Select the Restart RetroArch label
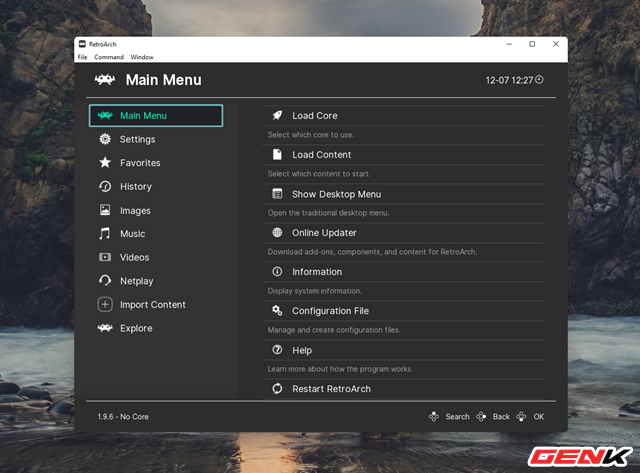Image resolution: width=640 pixels, height=473 pixels. click(331, 389)
